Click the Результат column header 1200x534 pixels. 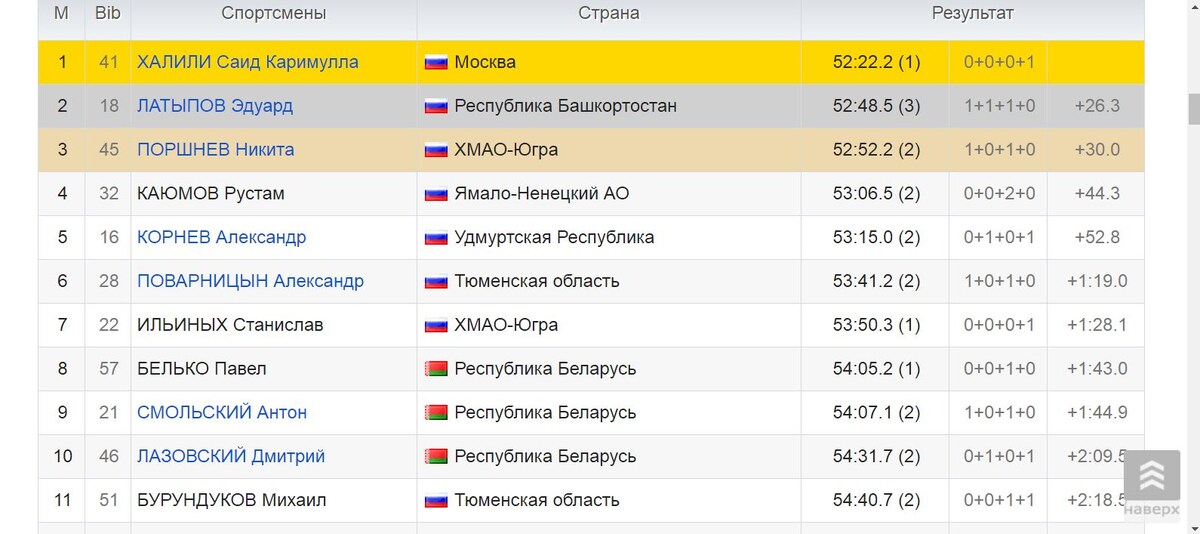972,14
